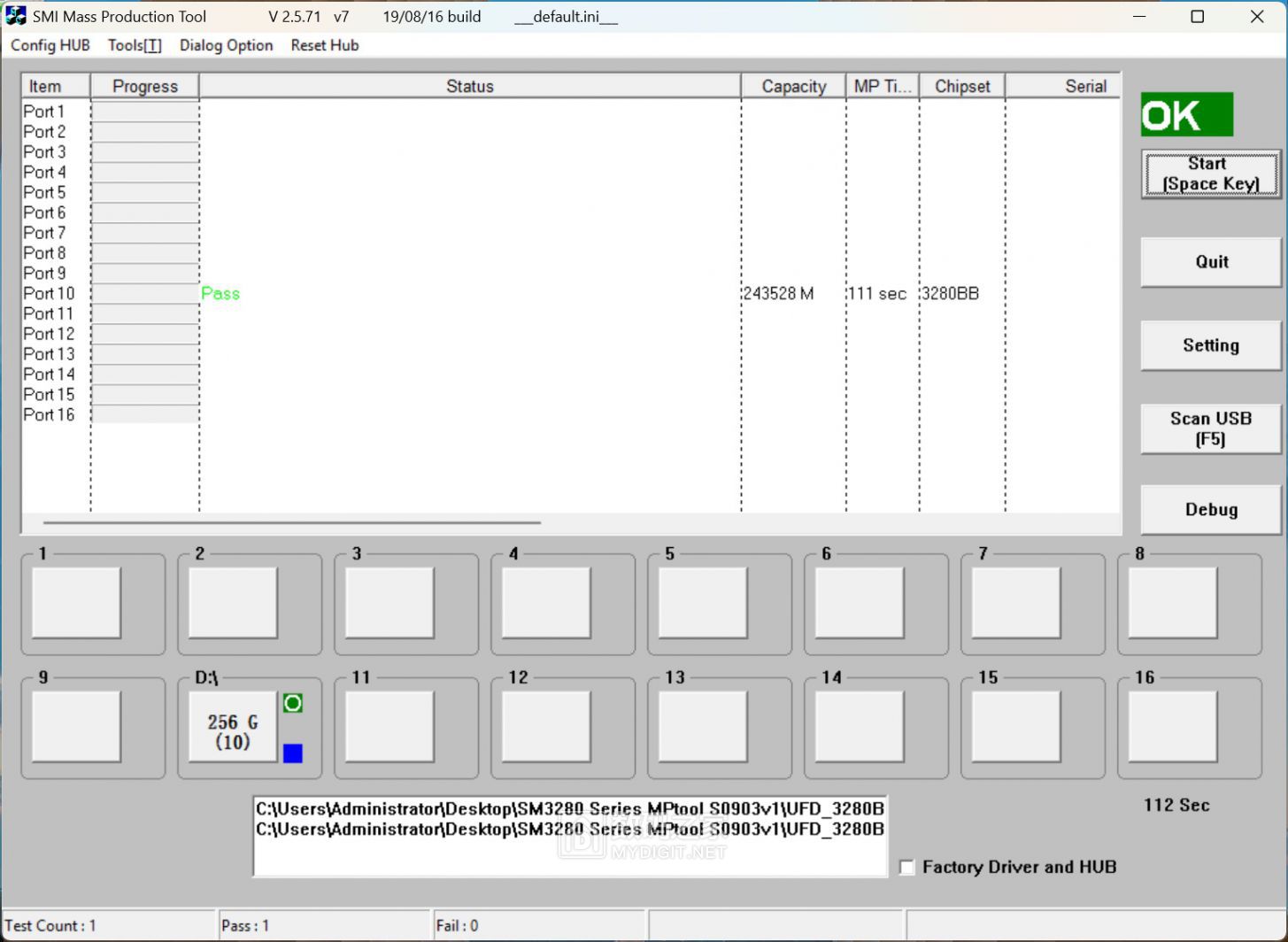Viewport: 1288px width, 942px height.
Task: Click the Debug button
Action: pos(1210,509)
